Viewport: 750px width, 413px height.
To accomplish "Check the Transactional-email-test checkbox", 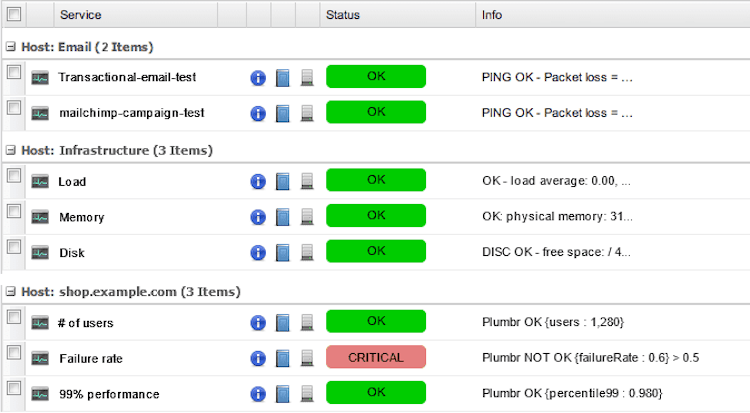I will click(x=14, y=72).
